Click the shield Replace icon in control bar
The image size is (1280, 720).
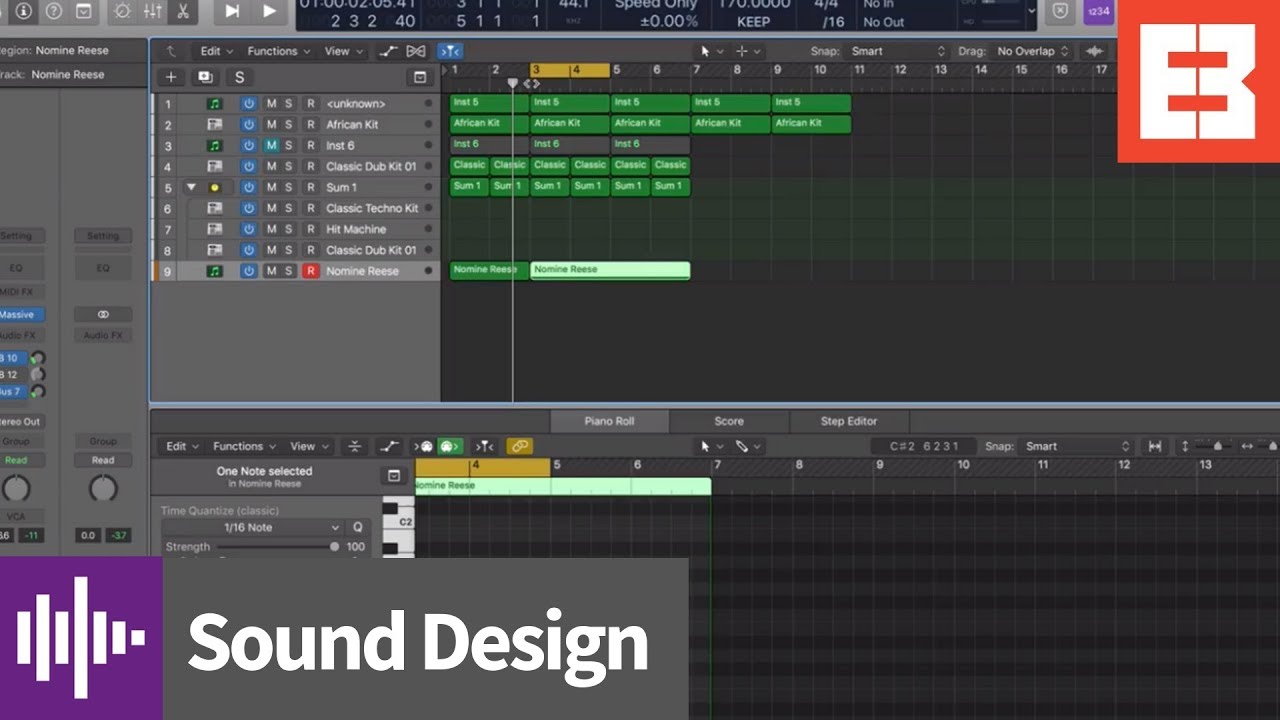click(1061, 11)
